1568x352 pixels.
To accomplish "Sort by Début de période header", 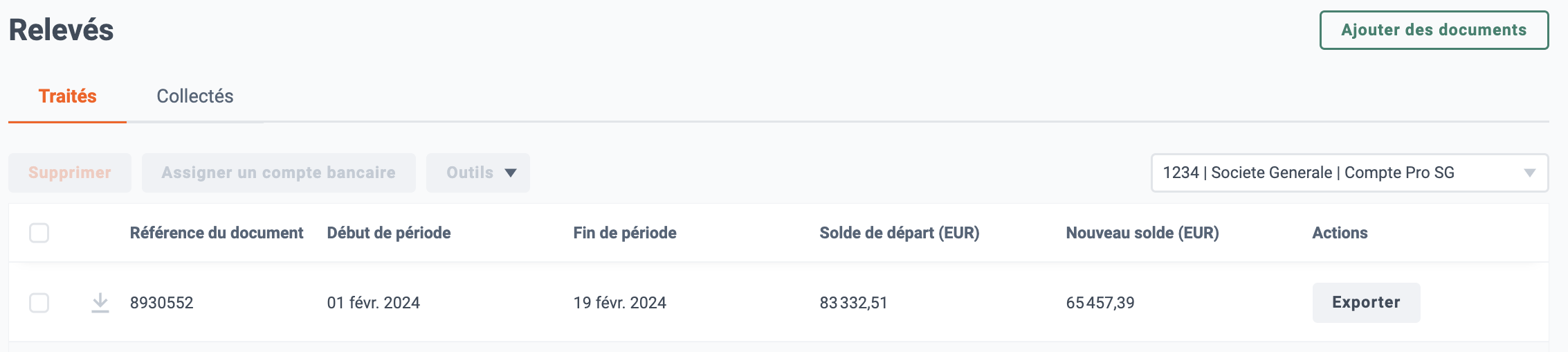I will [x=389, y=233].
